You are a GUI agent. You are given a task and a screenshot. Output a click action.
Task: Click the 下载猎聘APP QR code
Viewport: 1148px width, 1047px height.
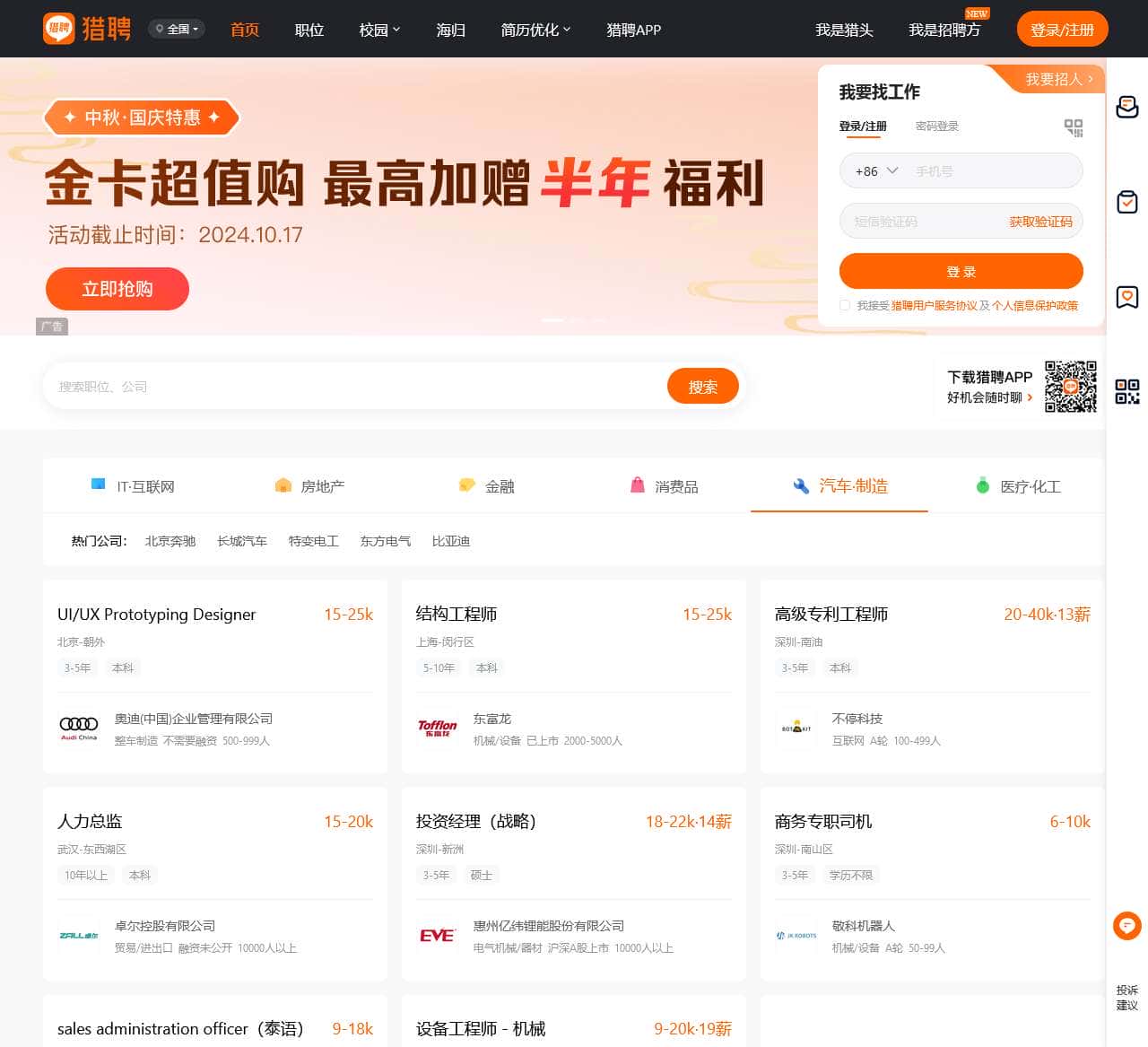(x=1071, y=387)
